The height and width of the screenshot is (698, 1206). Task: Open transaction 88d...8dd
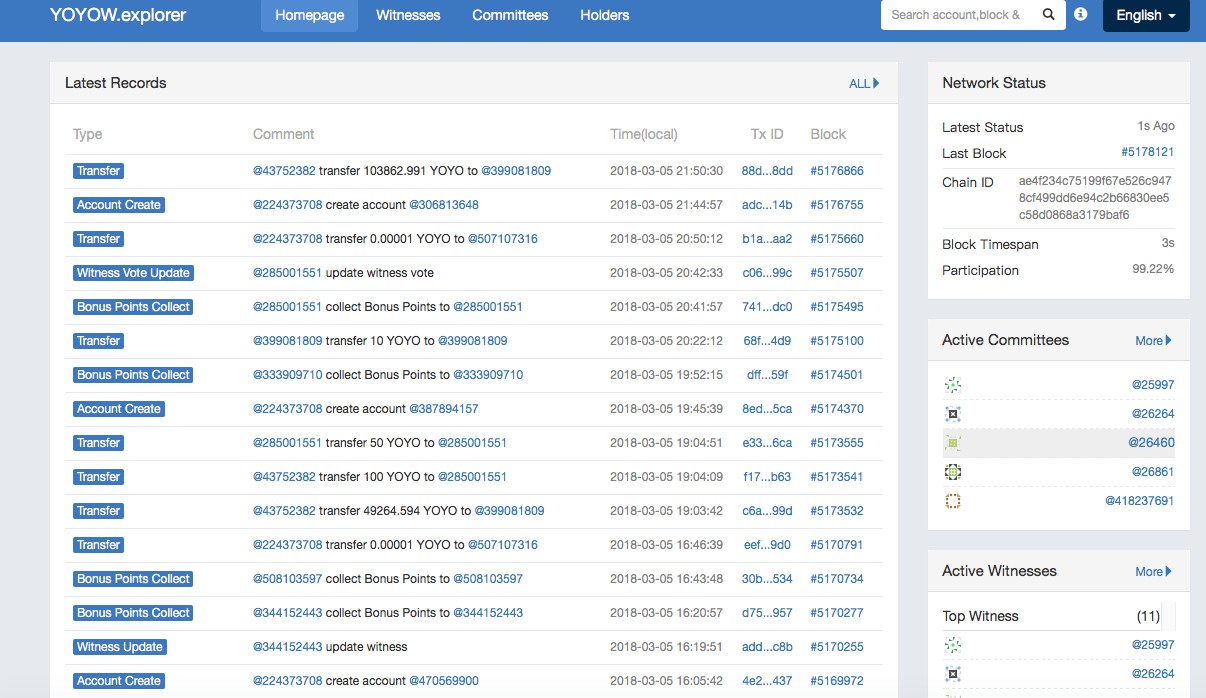click(x=766, y=171)
